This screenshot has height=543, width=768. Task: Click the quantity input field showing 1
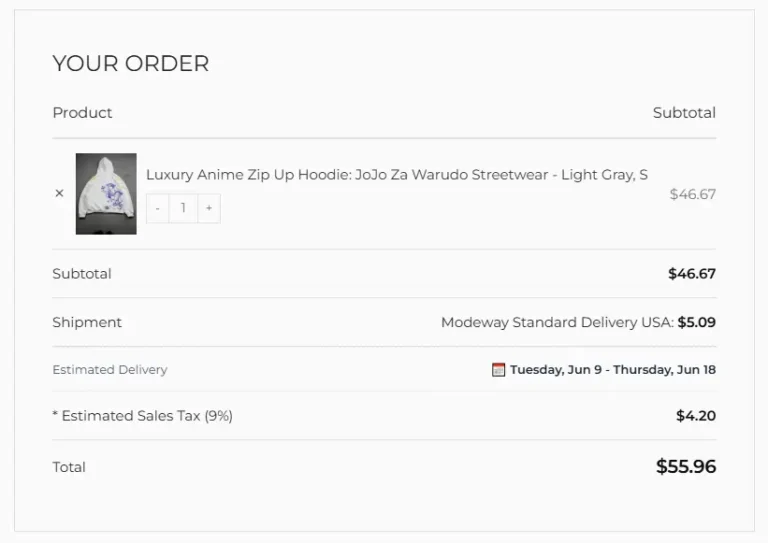(x=183, y=209)
